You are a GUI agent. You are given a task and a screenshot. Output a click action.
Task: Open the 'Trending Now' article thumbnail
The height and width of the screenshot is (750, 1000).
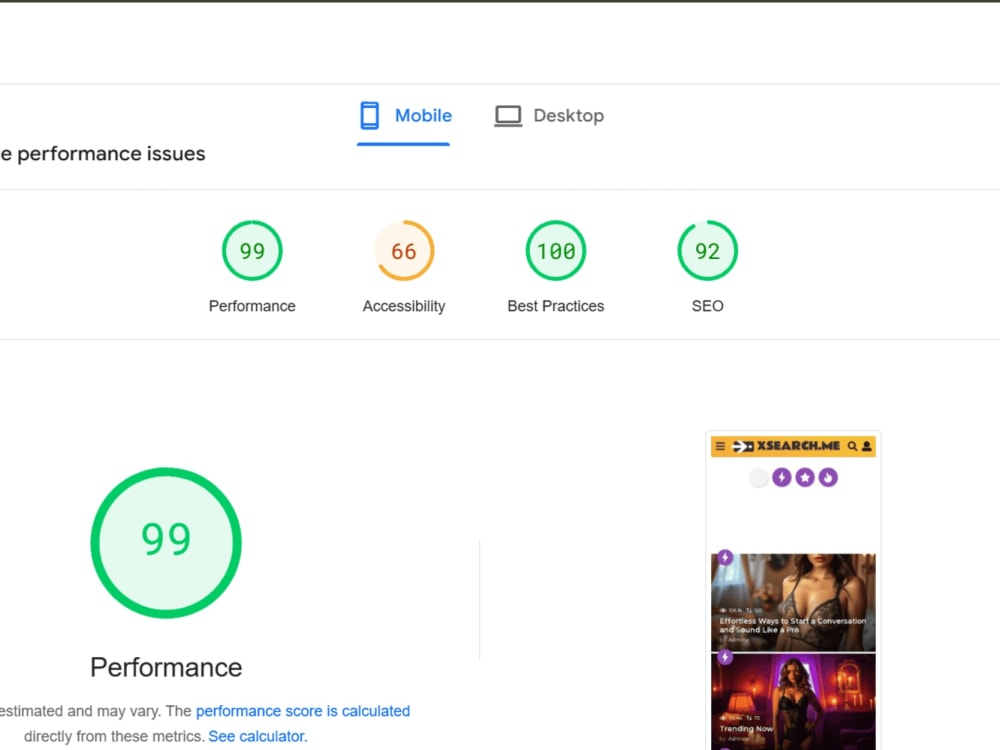793,702
